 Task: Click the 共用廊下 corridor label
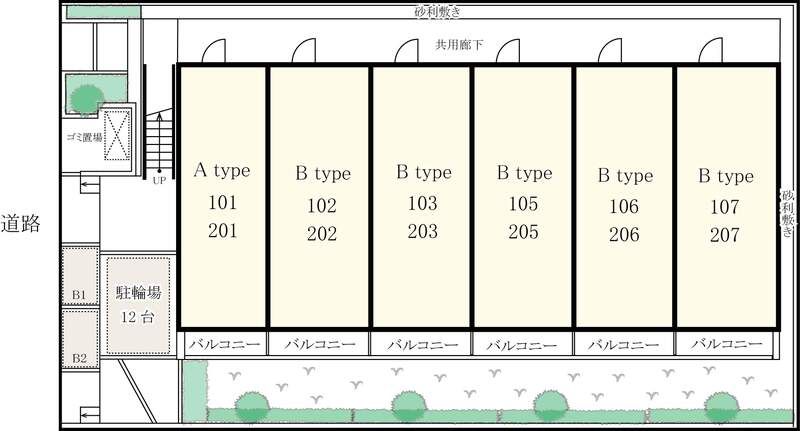pos(459,45)
